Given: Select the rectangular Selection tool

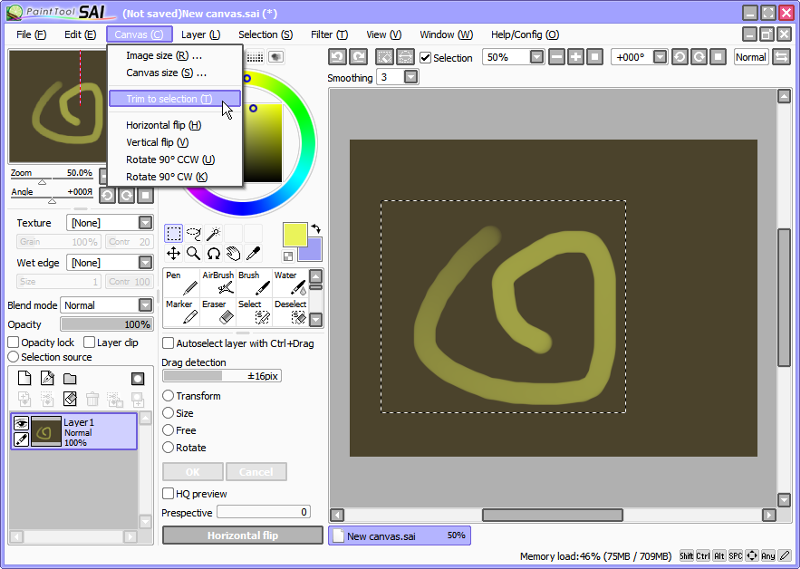Looking at the screenshot, I should click(x=173, y=234).
